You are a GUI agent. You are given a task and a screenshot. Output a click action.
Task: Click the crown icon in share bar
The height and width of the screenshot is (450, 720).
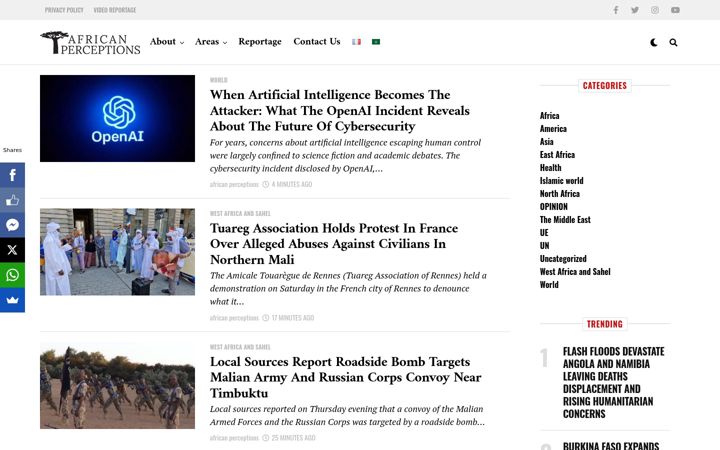pos(12,300)
